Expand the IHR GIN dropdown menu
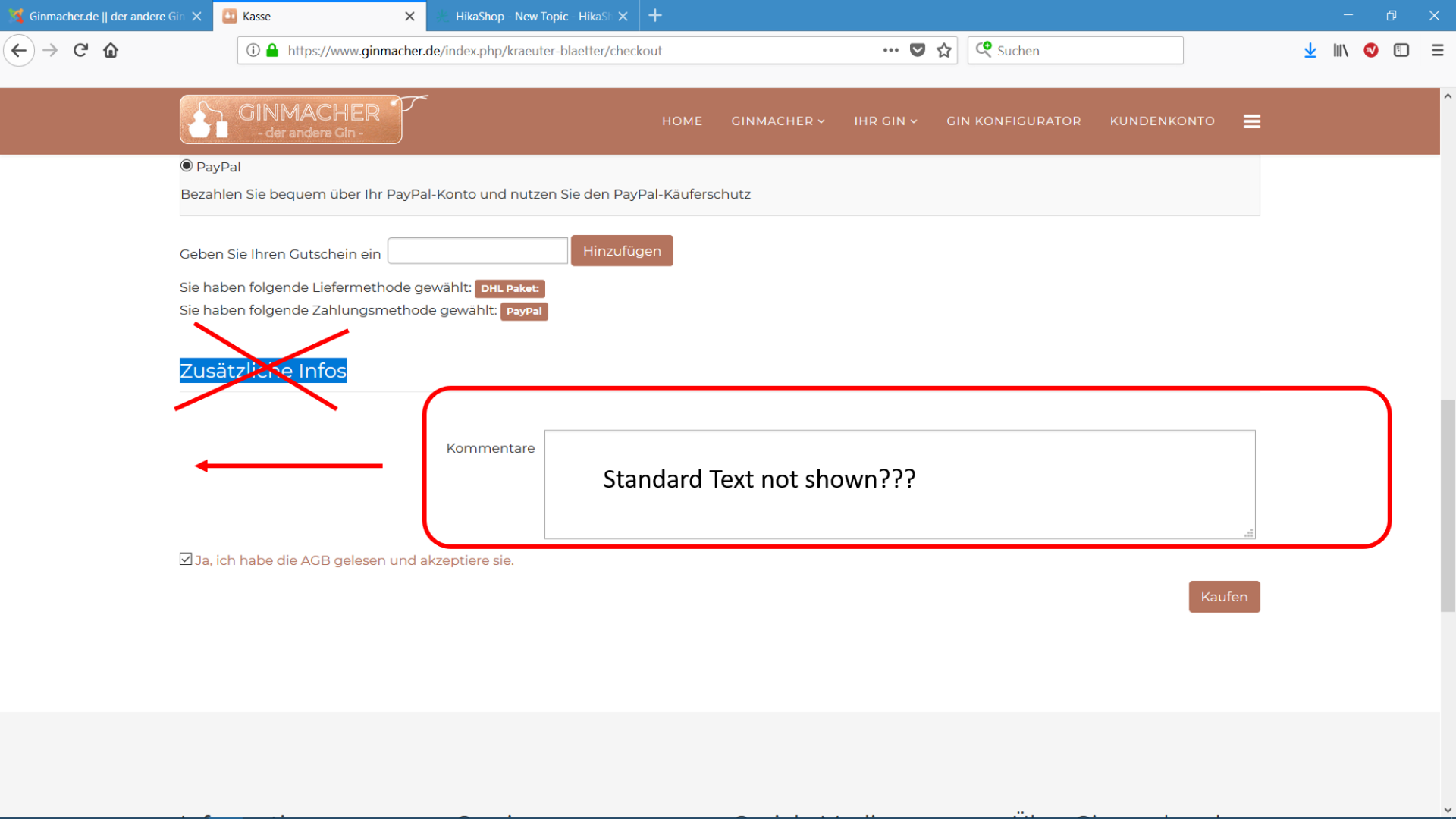 pyautogui.click(x=885, y=121)
